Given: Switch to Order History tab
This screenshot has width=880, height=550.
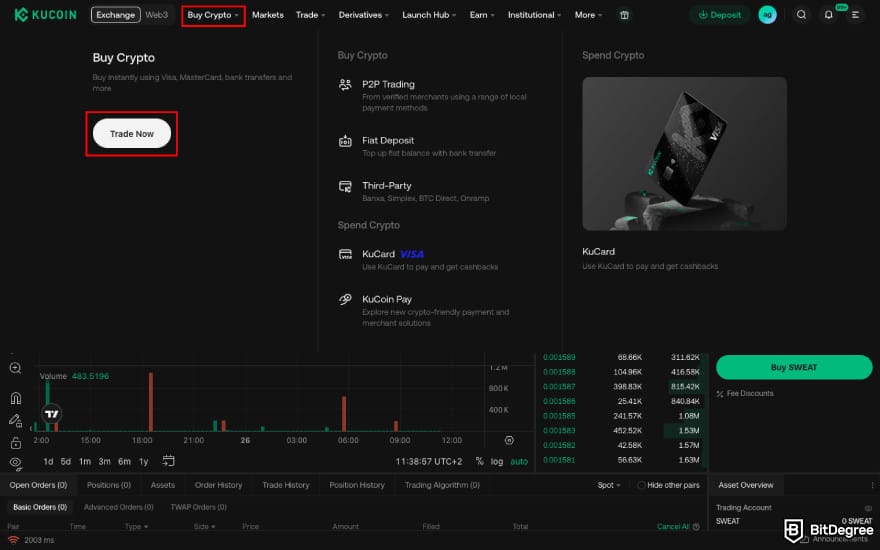Looking at the screenshot, I should coord(218,485).
